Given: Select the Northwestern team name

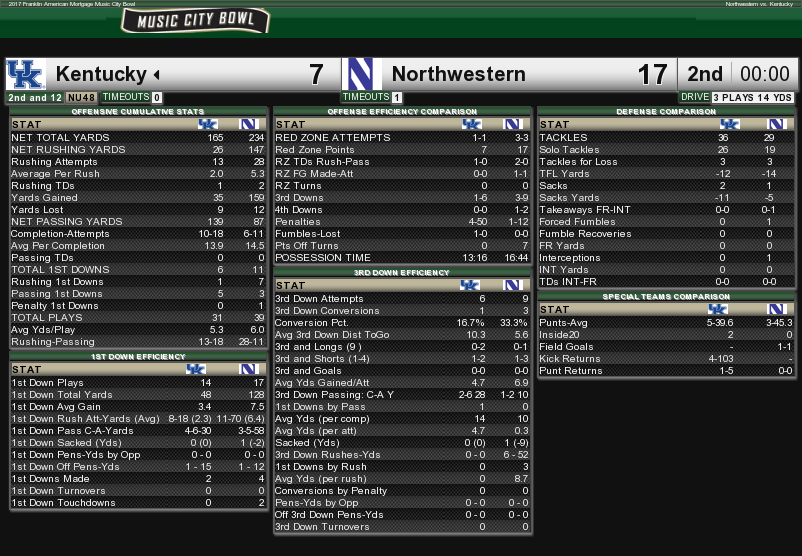Looking at the screenshot, I should coord(458,74).
